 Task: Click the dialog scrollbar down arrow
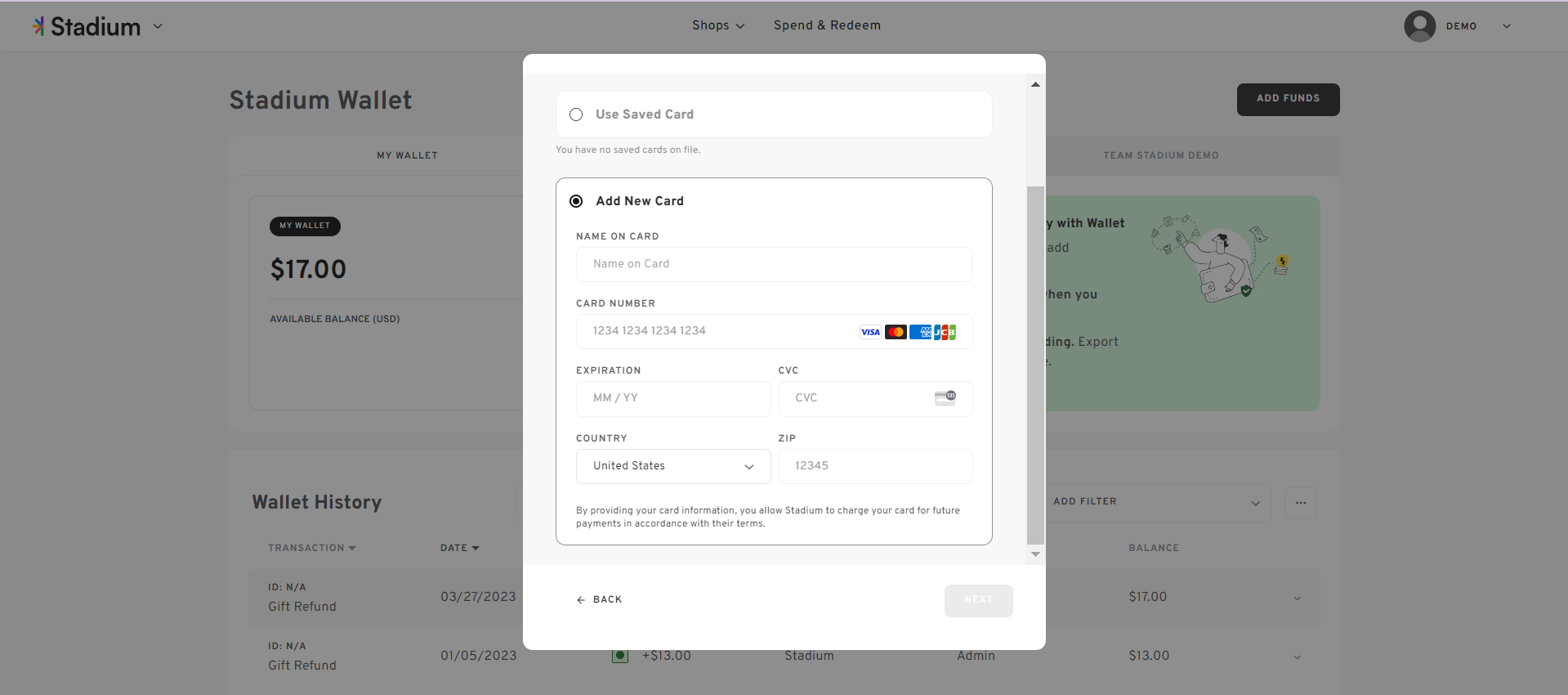(x=1035, y=554)
